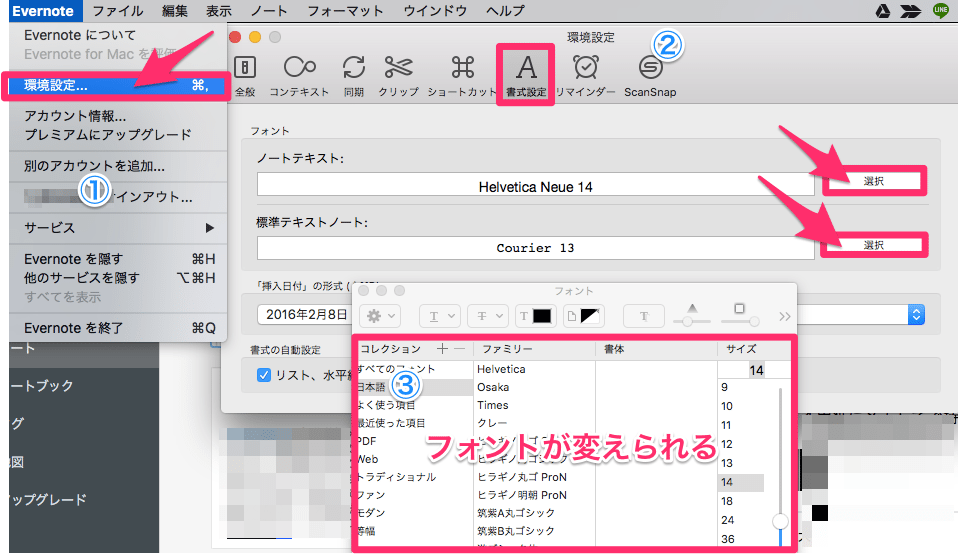Toggle the リスト auto-format checkbox
The height and width of the screenshot is (554, 958).
(x=264, y=375)
